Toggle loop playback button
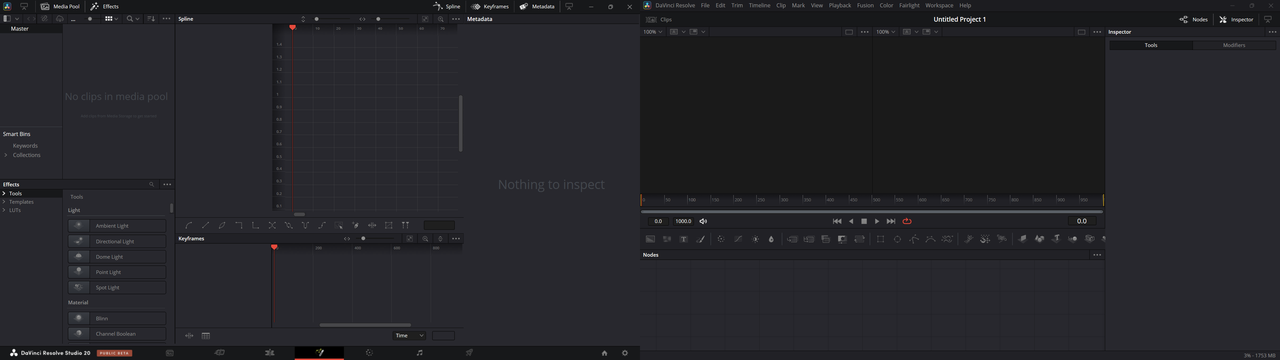Screen dimensions: 1280x360 (907, 221)
